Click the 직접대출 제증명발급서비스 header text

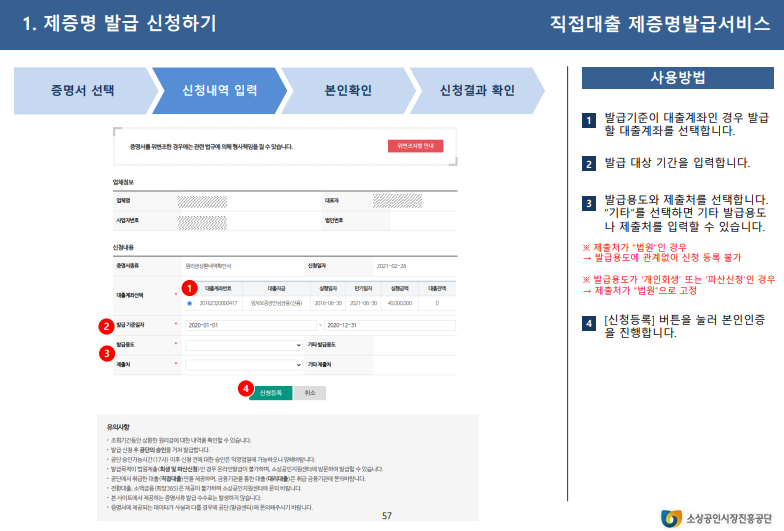[x=660, y=24]
